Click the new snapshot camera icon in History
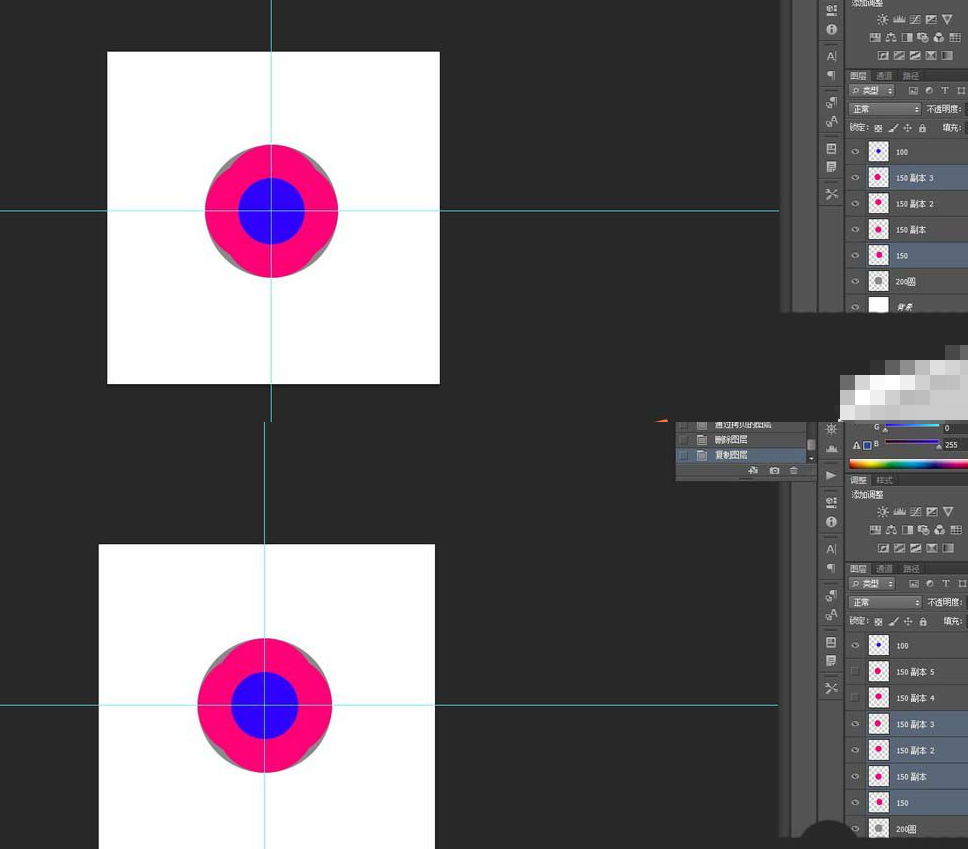The width and height of the screenshot is (968, 849). point(775,470)
